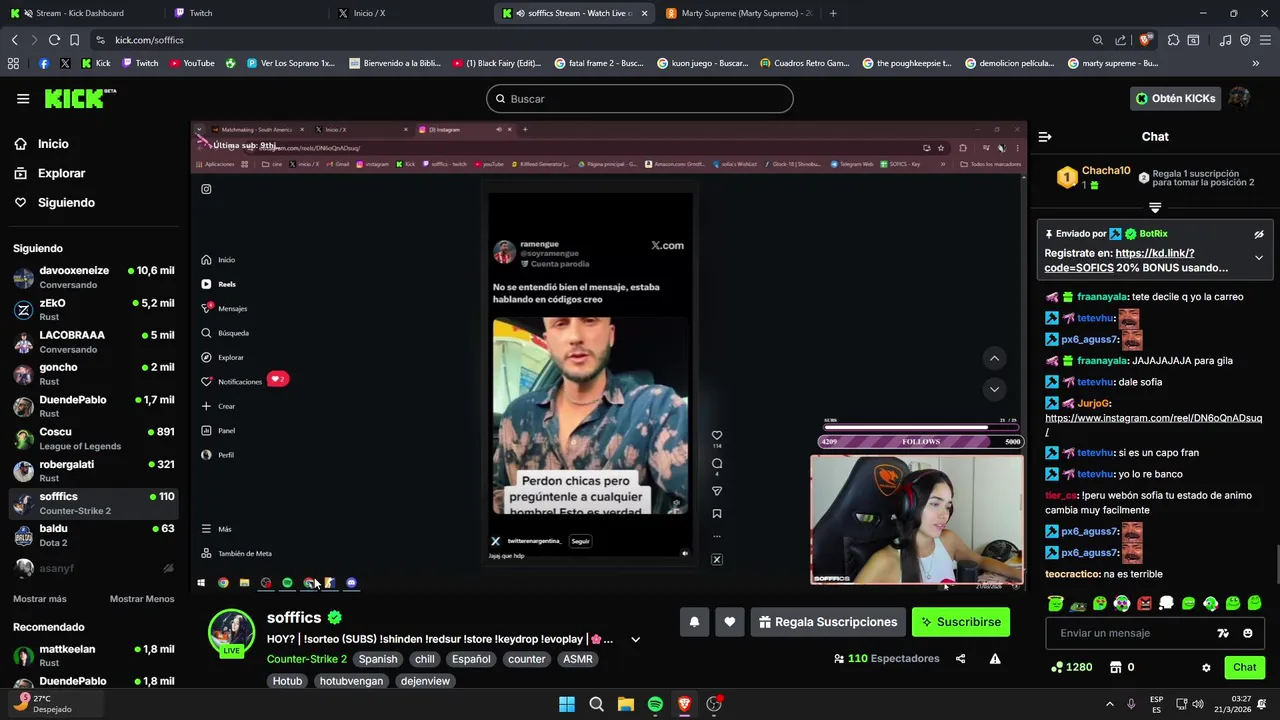
Task: Send message with Chat button
Action: (1244, 667)
